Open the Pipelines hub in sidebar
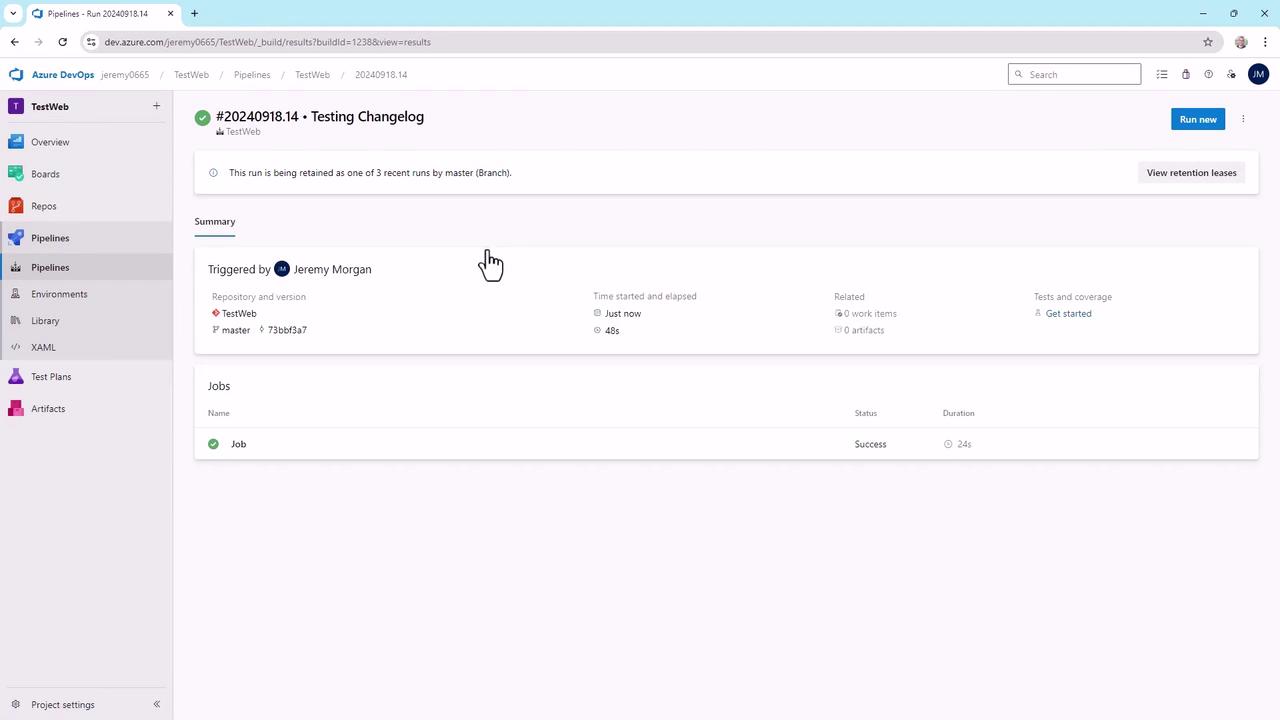This screenshot has height=720, width=1280. coord(50,238)
